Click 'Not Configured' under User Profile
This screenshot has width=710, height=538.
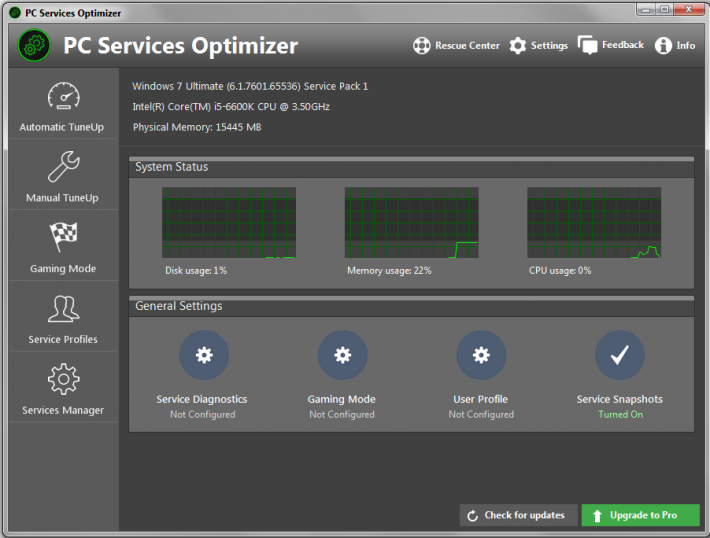(x=481, y=415)
